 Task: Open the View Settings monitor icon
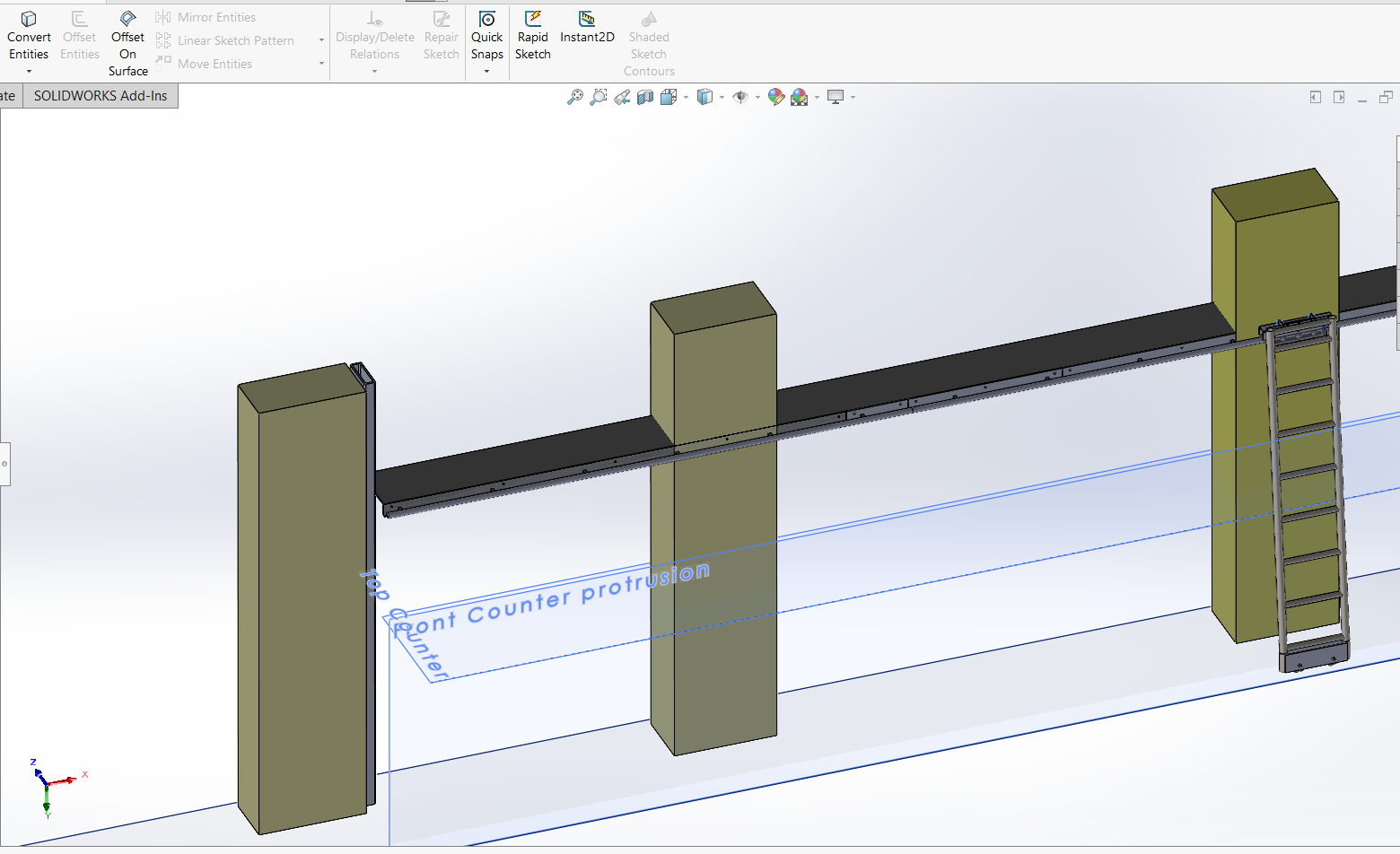(x=836, y=97)
